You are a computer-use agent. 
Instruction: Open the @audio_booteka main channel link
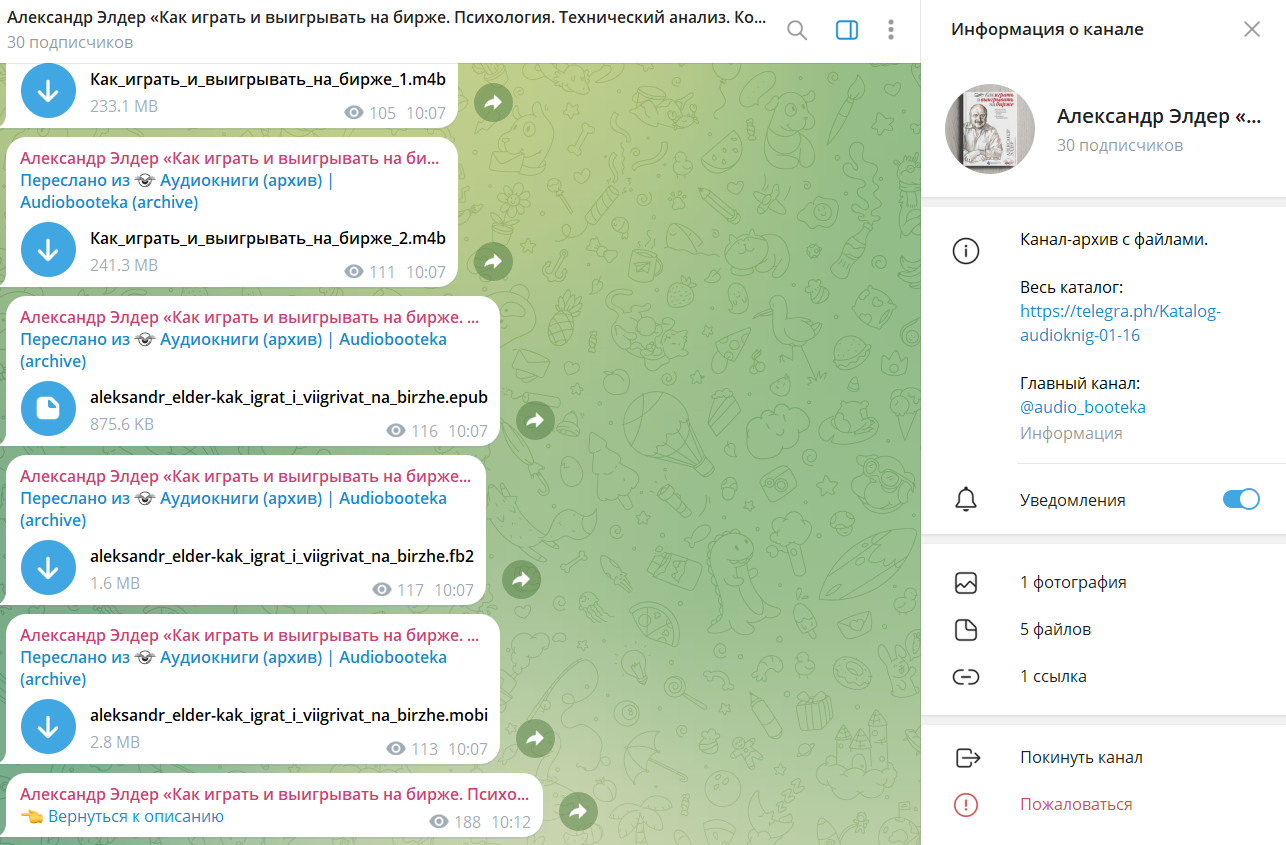[1083, 407]
